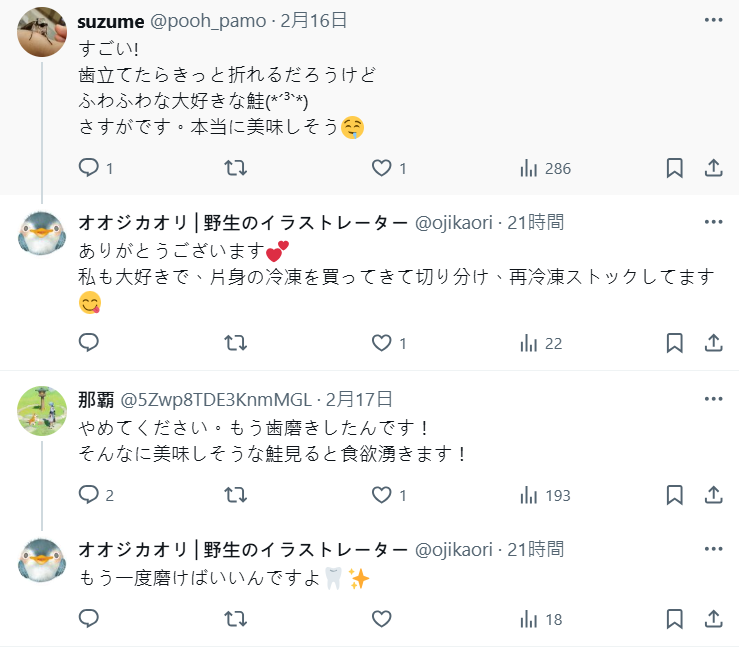Screen dimensions: 739x653
Task: Click suzume's profile avatar
Action: click(43, 33)
